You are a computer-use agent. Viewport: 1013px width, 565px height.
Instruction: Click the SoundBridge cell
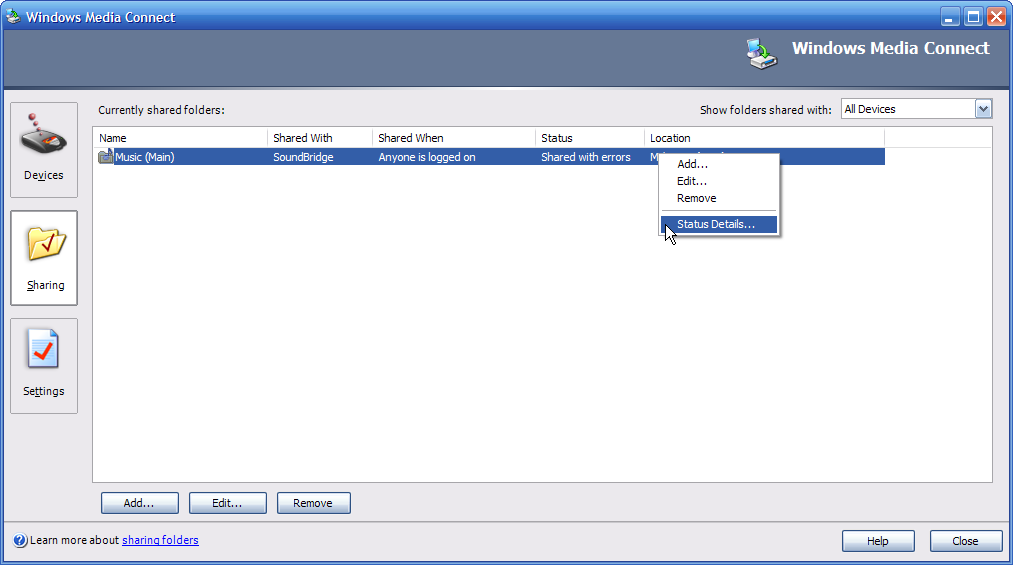point(303,157)
